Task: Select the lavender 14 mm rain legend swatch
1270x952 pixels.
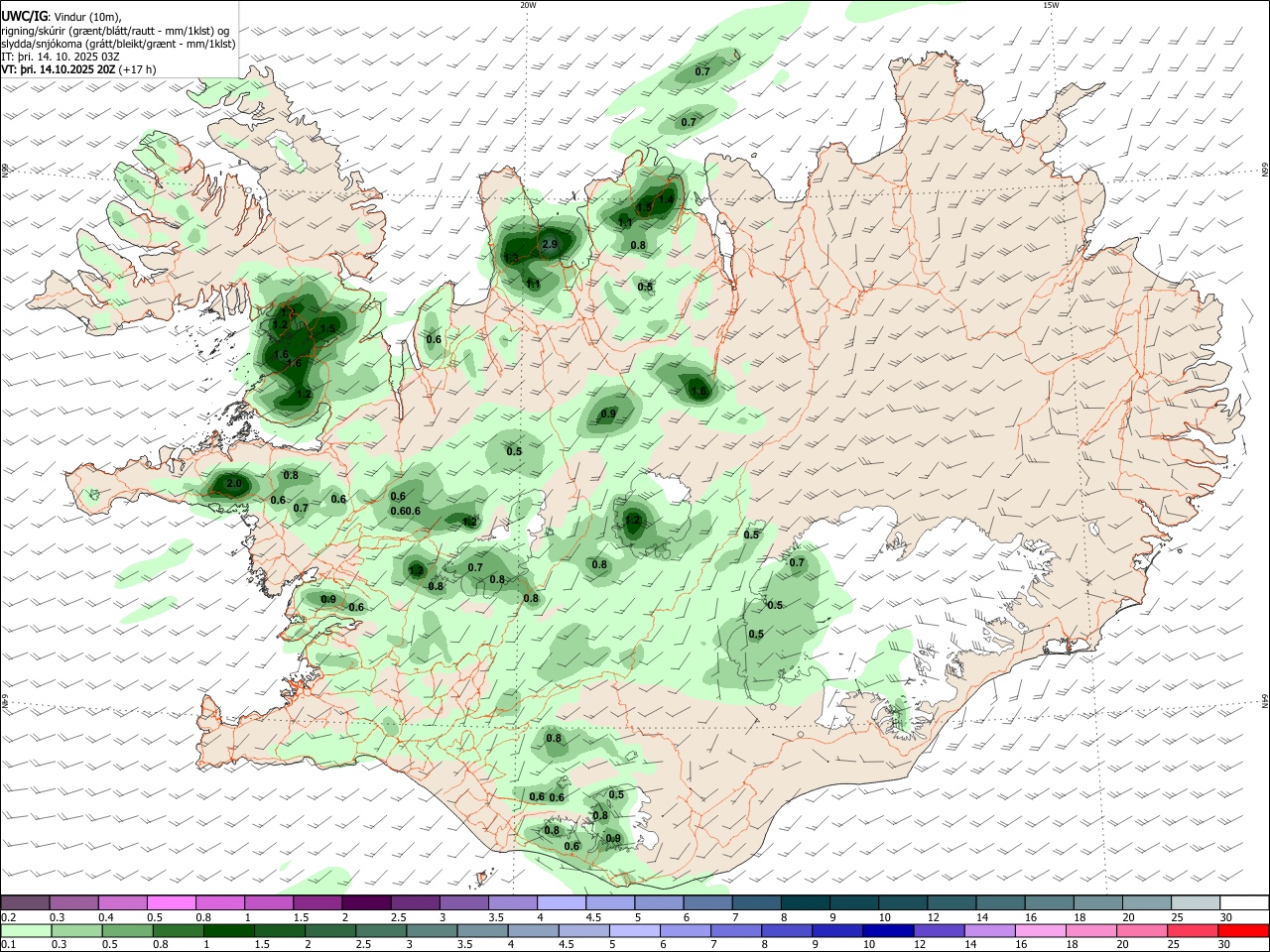Action: coord(988,930)
